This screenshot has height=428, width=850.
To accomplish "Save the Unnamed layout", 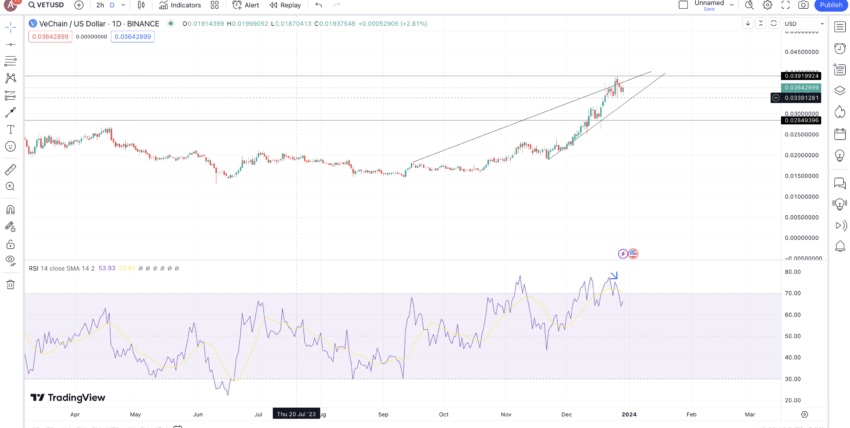I will point(709,9).
